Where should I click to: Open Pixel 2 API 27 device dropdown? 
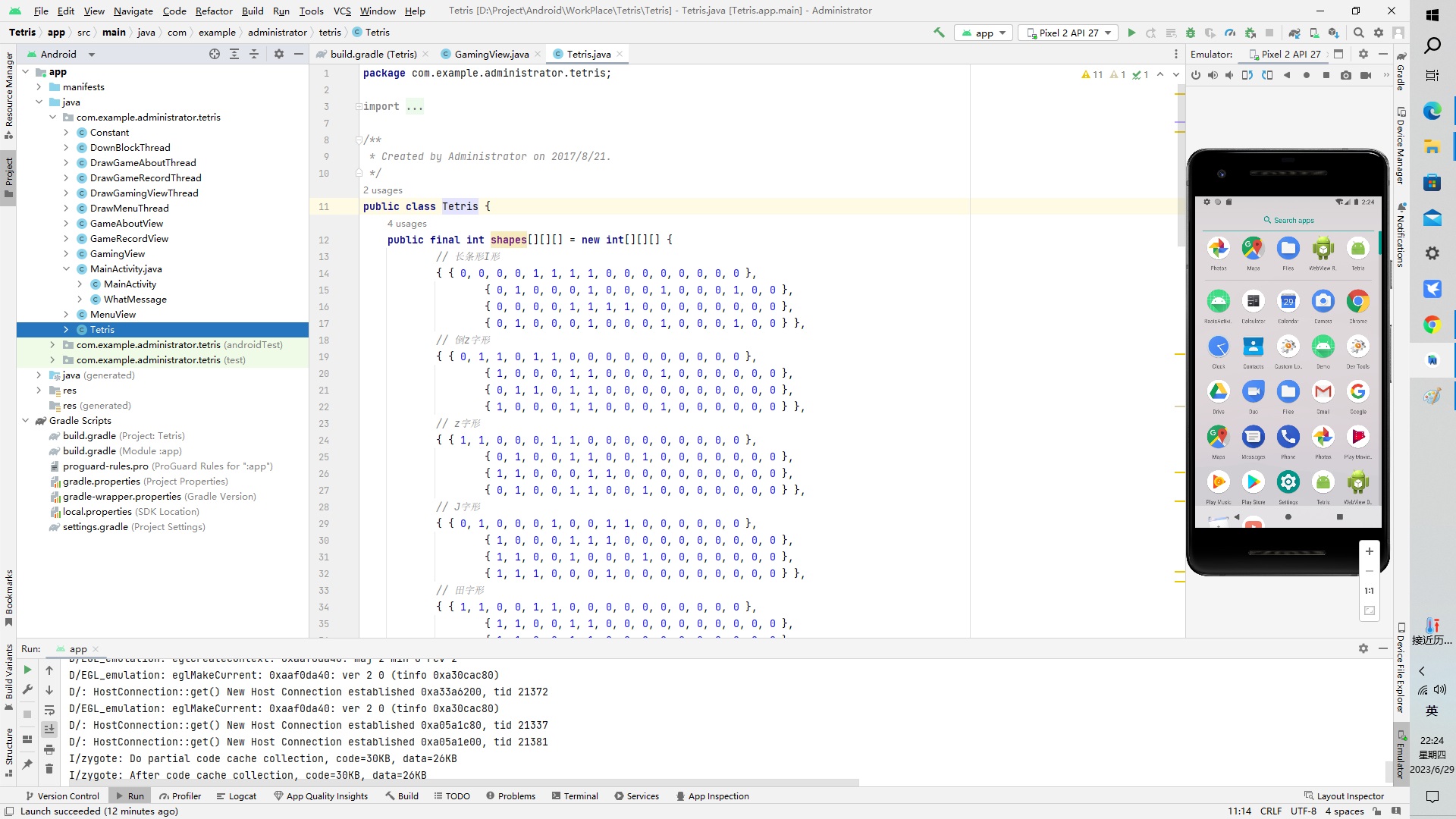pos(1068,33)
